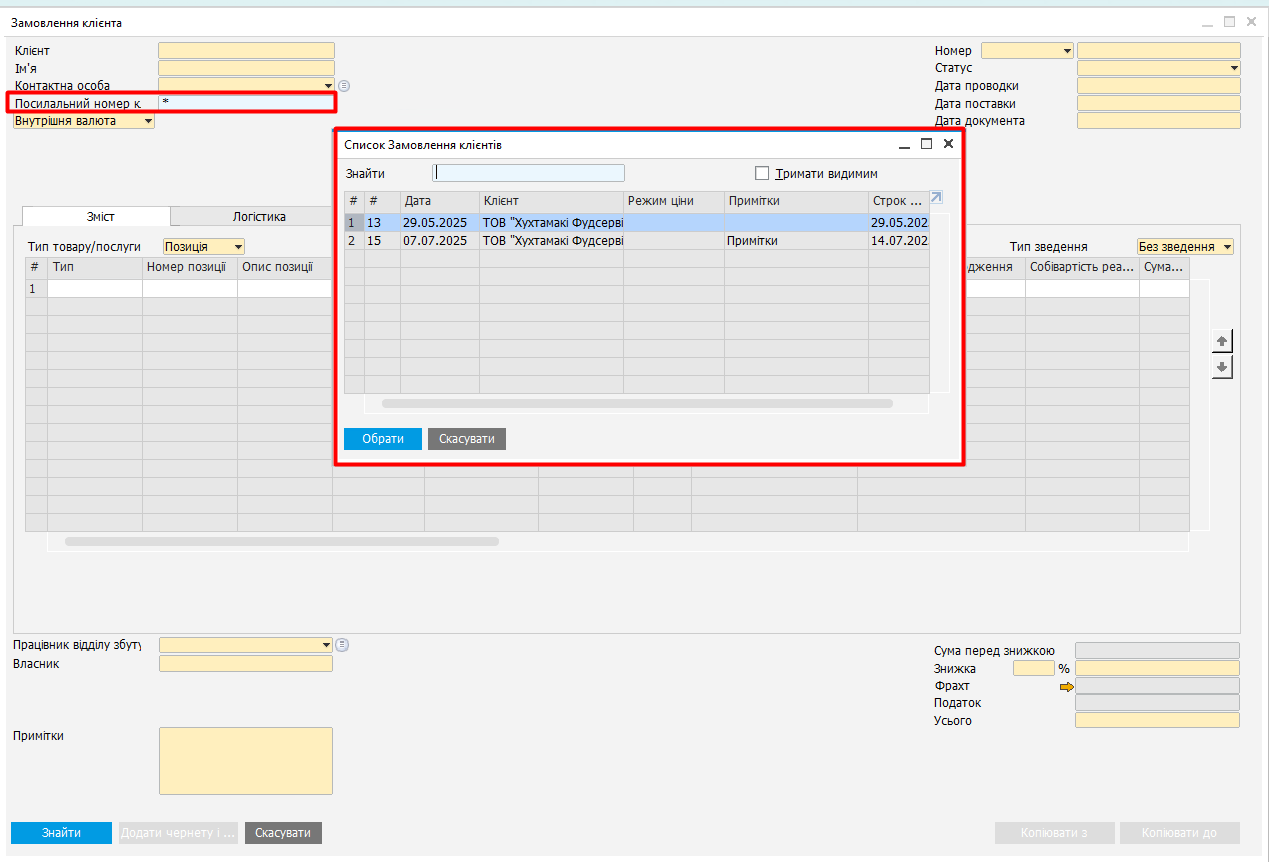Click 'Скасувати' in the orders list dialog
The image size is (1269, 862).
coord(466,439)
